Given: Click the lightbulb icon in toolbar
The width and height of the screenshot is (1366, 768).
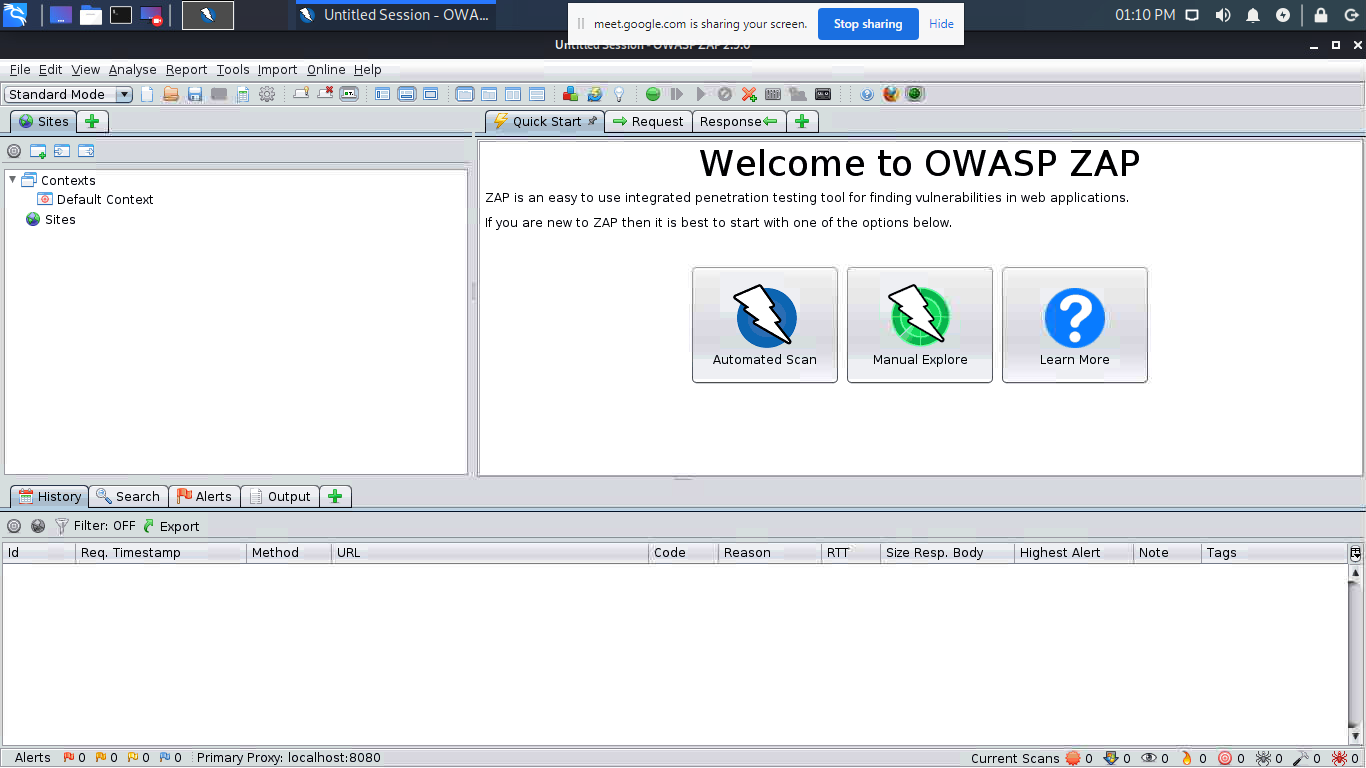Looking at the screenshot, I should pos(619,94).
